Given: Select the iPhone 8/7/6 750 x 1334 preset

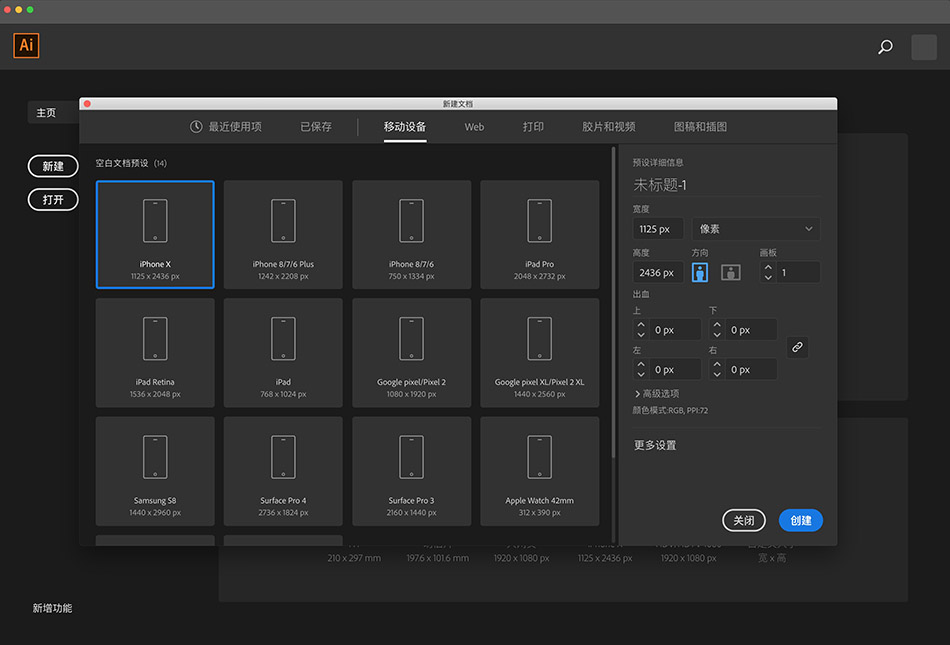Looking at the screenshot, I should (411, 234).
